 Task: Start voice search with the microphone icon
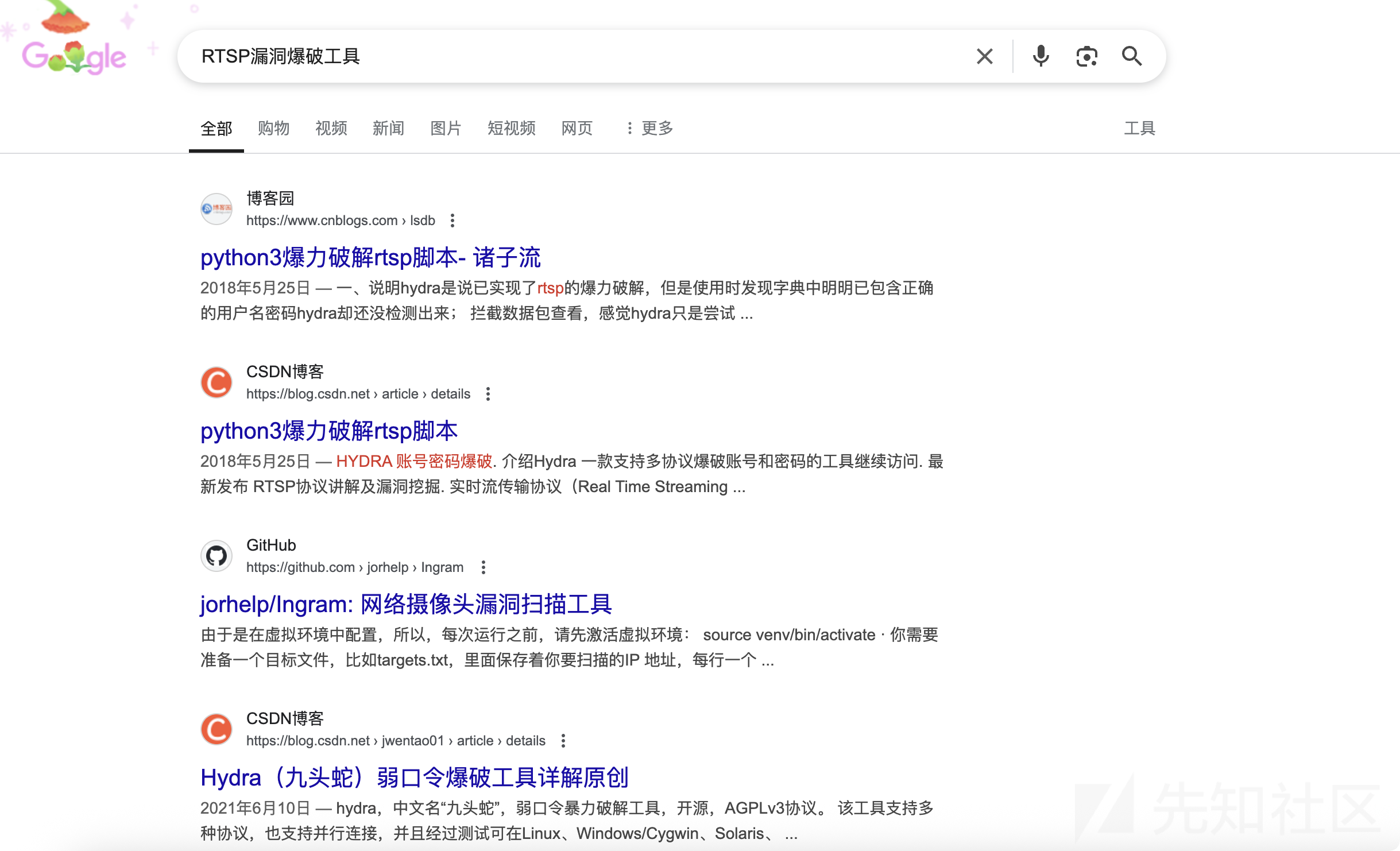[x=1041, y=56]
